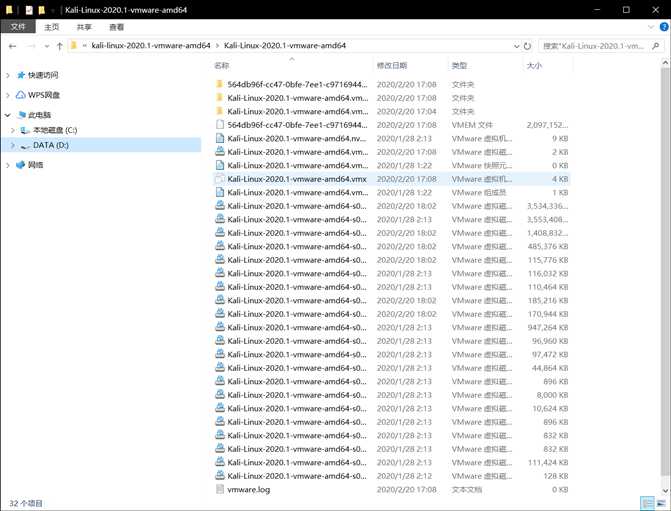Open the 查看 ribbon tab
The height and width of the screenshot is (511, 671).
tap(116, 27)
